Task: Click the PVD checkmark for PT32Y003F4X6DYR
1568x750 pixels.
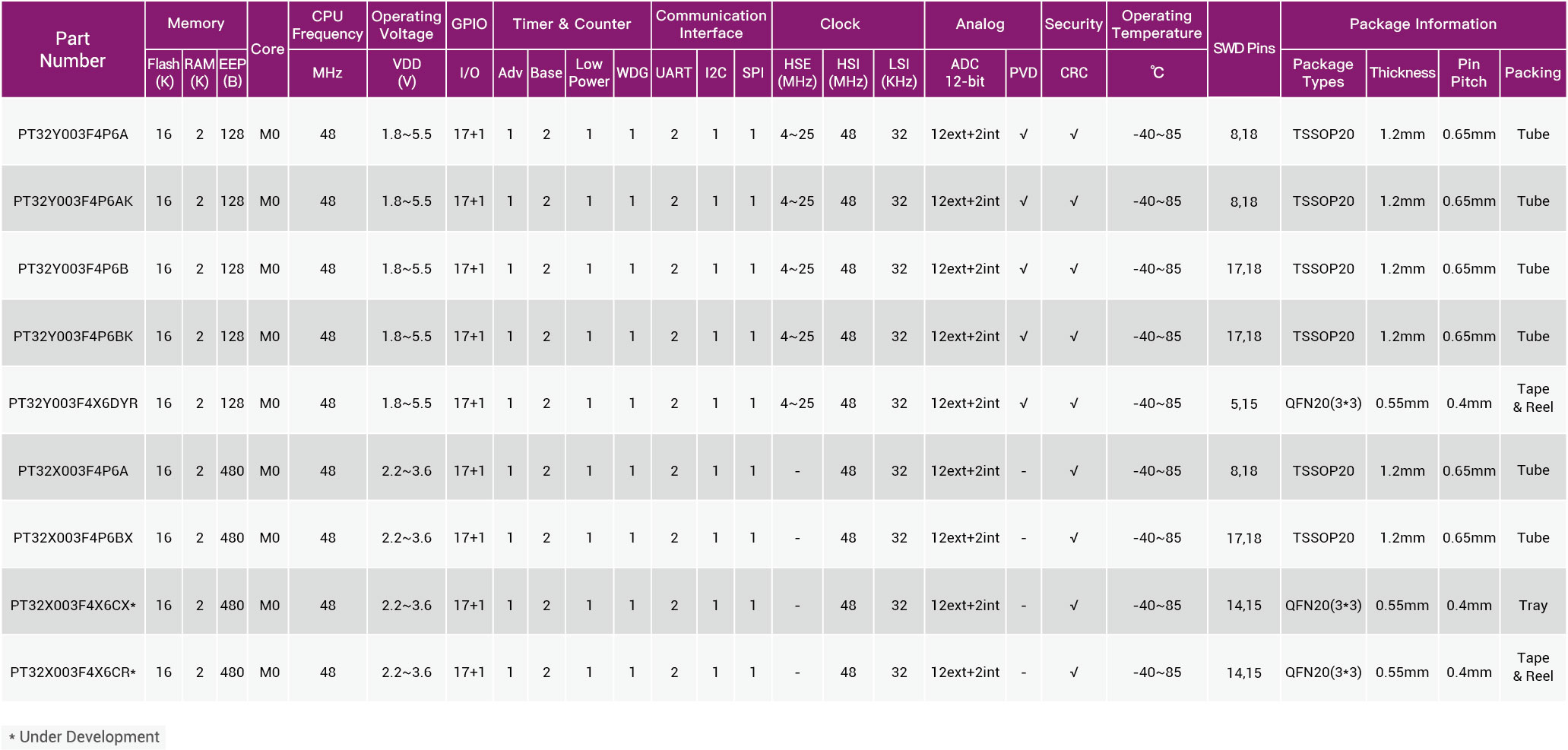Action: pyautogui.click(x=1023, y=403)
